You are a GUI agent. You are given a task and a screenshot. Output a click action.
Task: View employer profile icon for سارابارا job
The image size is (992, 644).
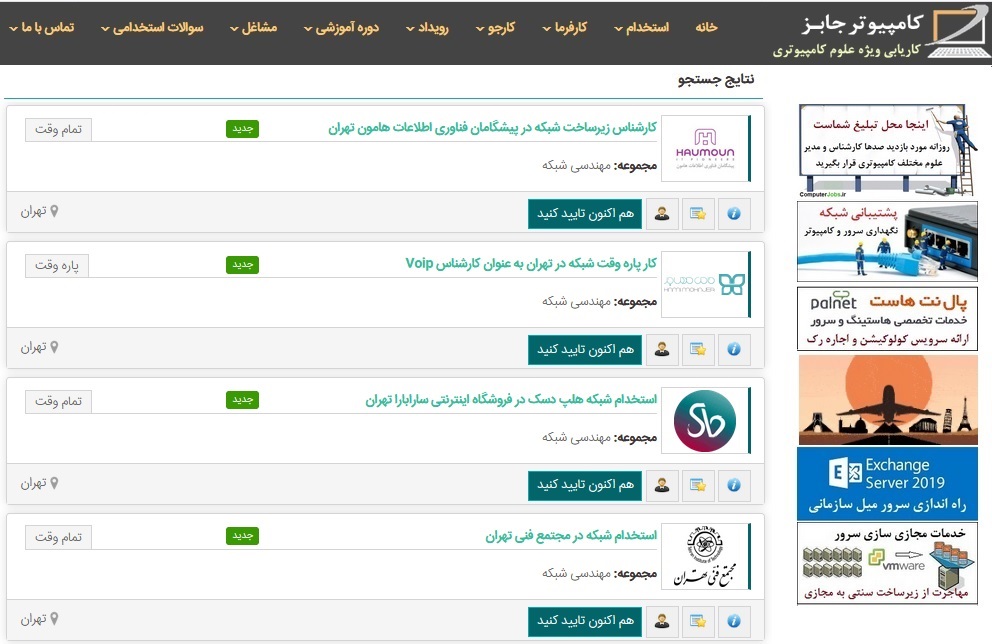(x=662, y=485)
